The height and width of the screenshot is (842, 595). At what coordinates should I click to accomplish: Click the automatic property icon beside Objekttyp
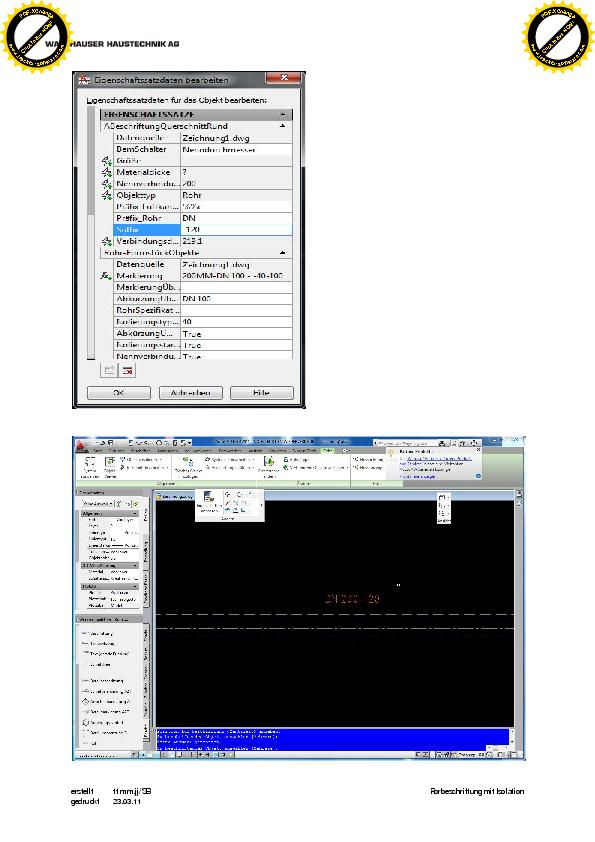106,195
